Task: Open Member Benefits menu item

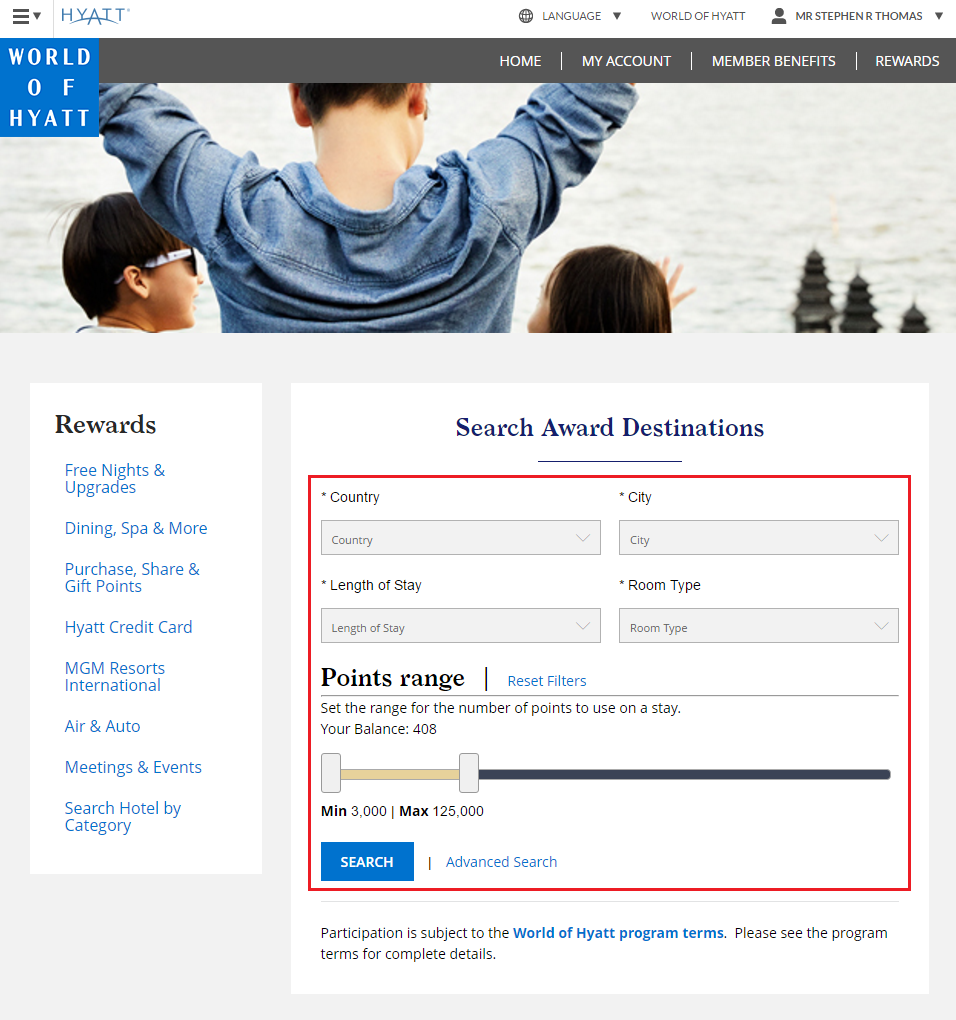Action: (x=773, y=61)
